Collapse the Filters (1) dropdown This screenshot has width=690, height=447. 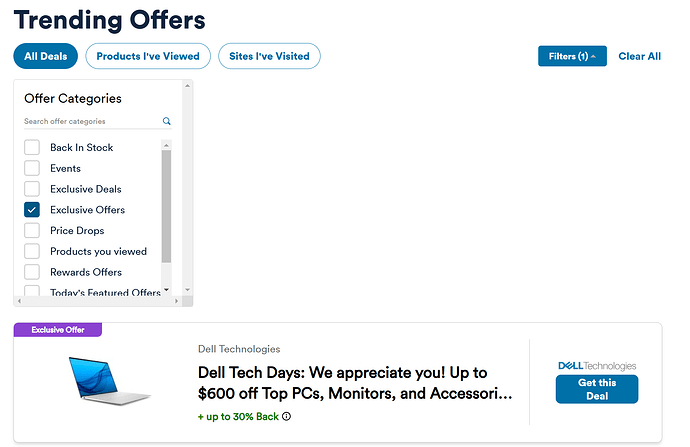[x=572, y=57]
